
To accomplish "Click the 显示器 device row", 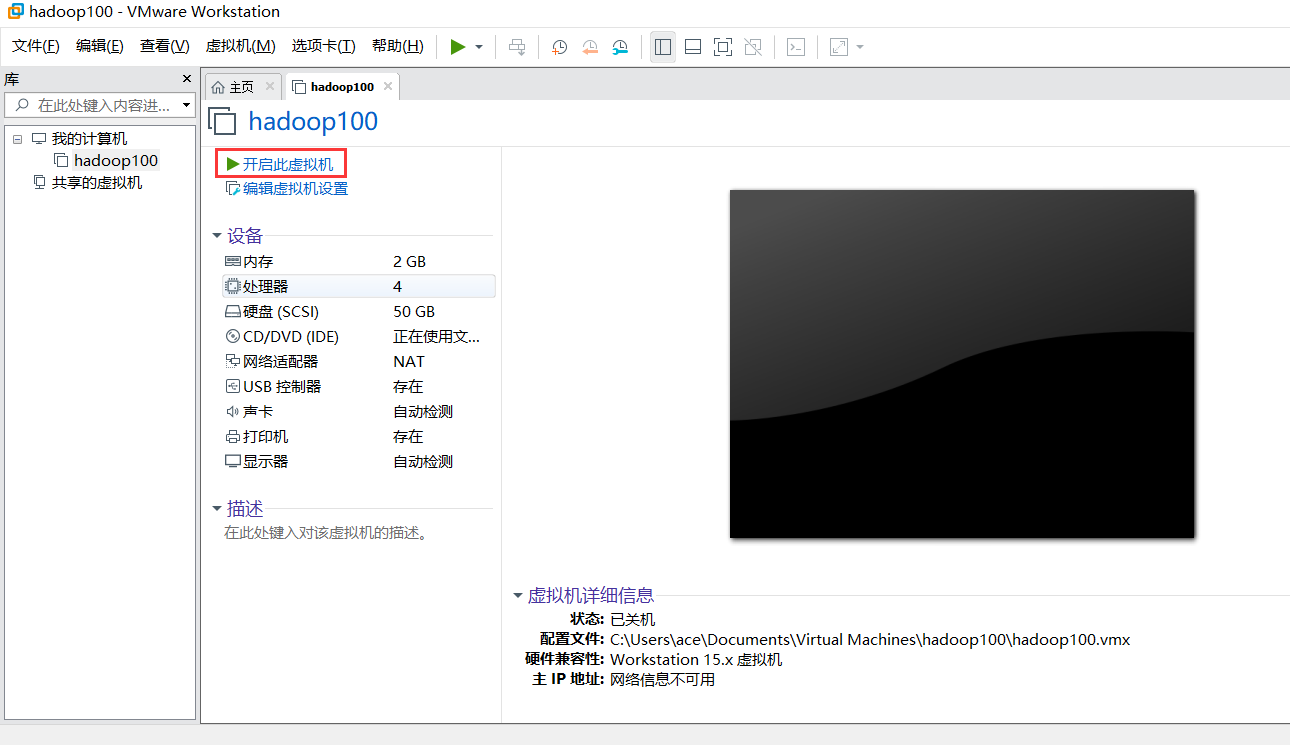I will click(359, 461).
